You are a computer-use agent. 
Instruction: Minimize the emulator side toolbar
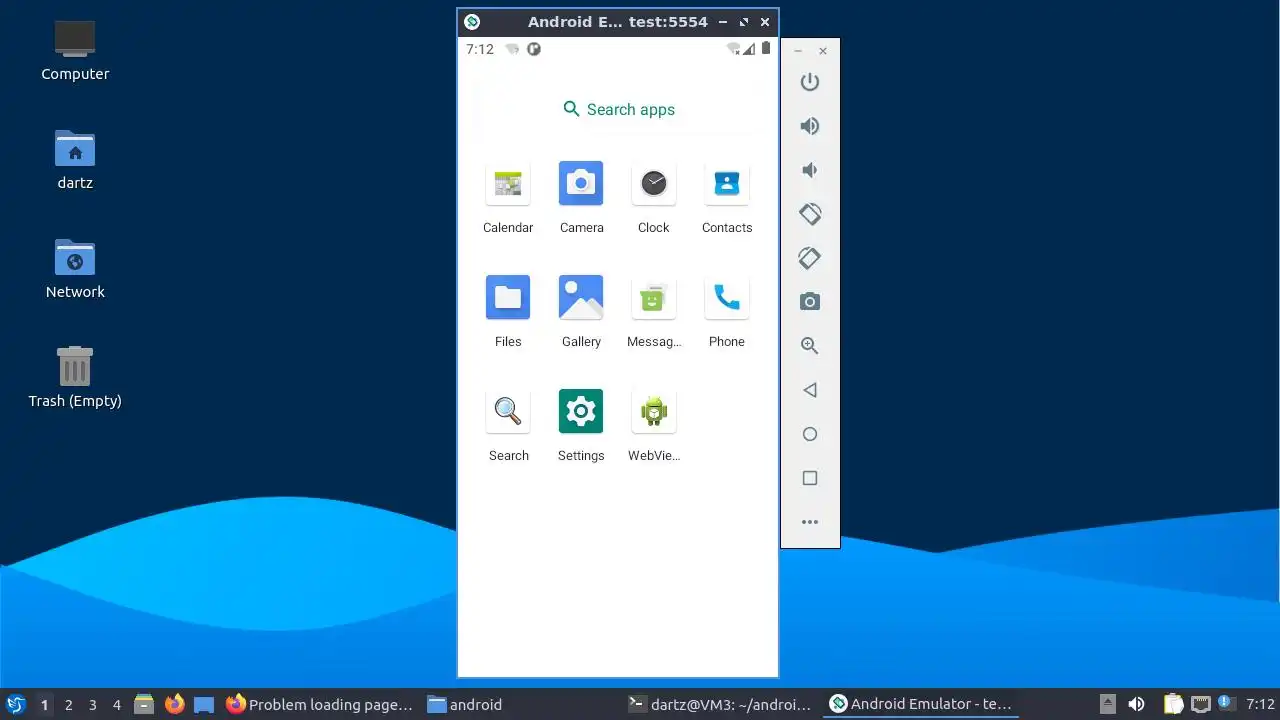798,51
